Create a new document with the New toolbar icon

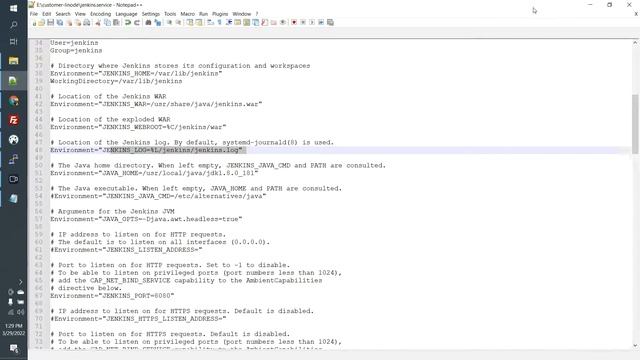(x=34, y=23)
